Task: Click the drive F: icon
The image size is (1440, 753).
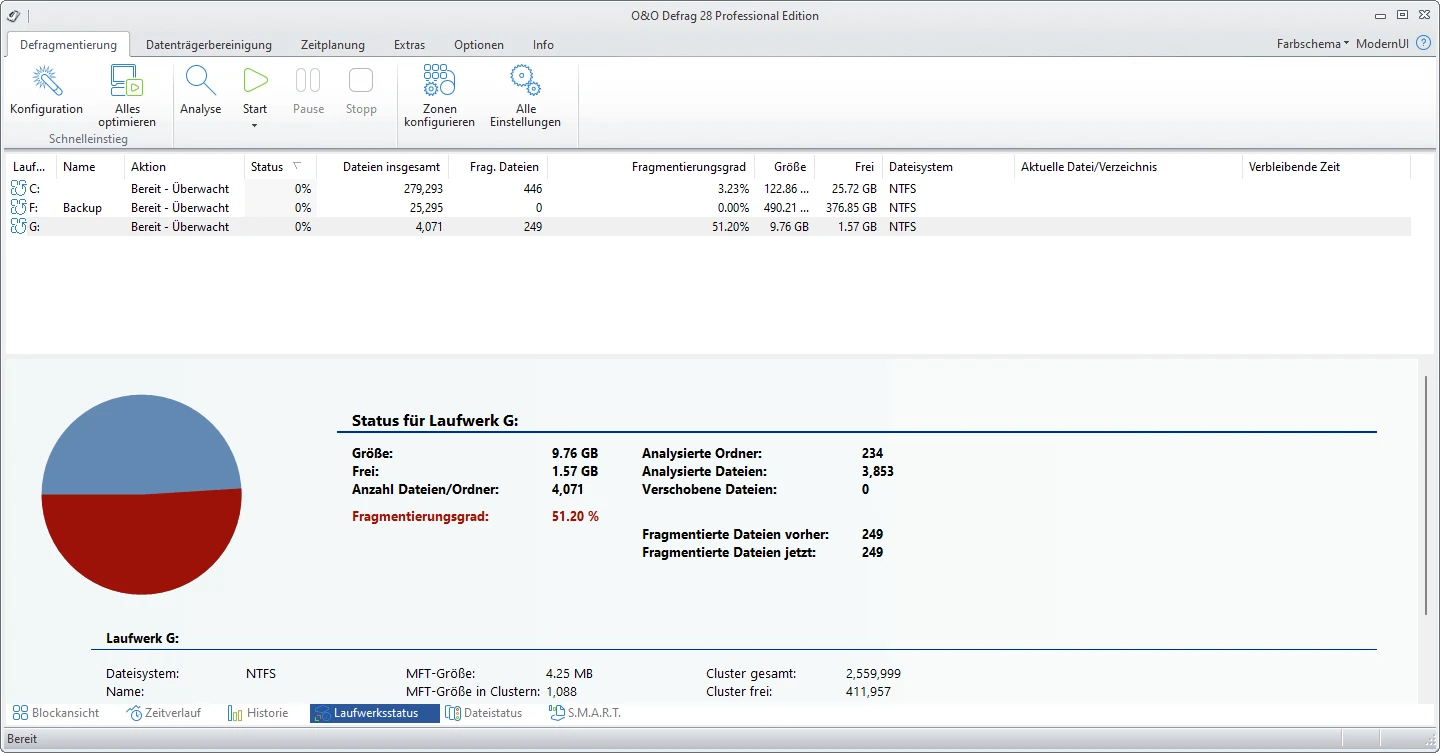Action: pos(19,207)
